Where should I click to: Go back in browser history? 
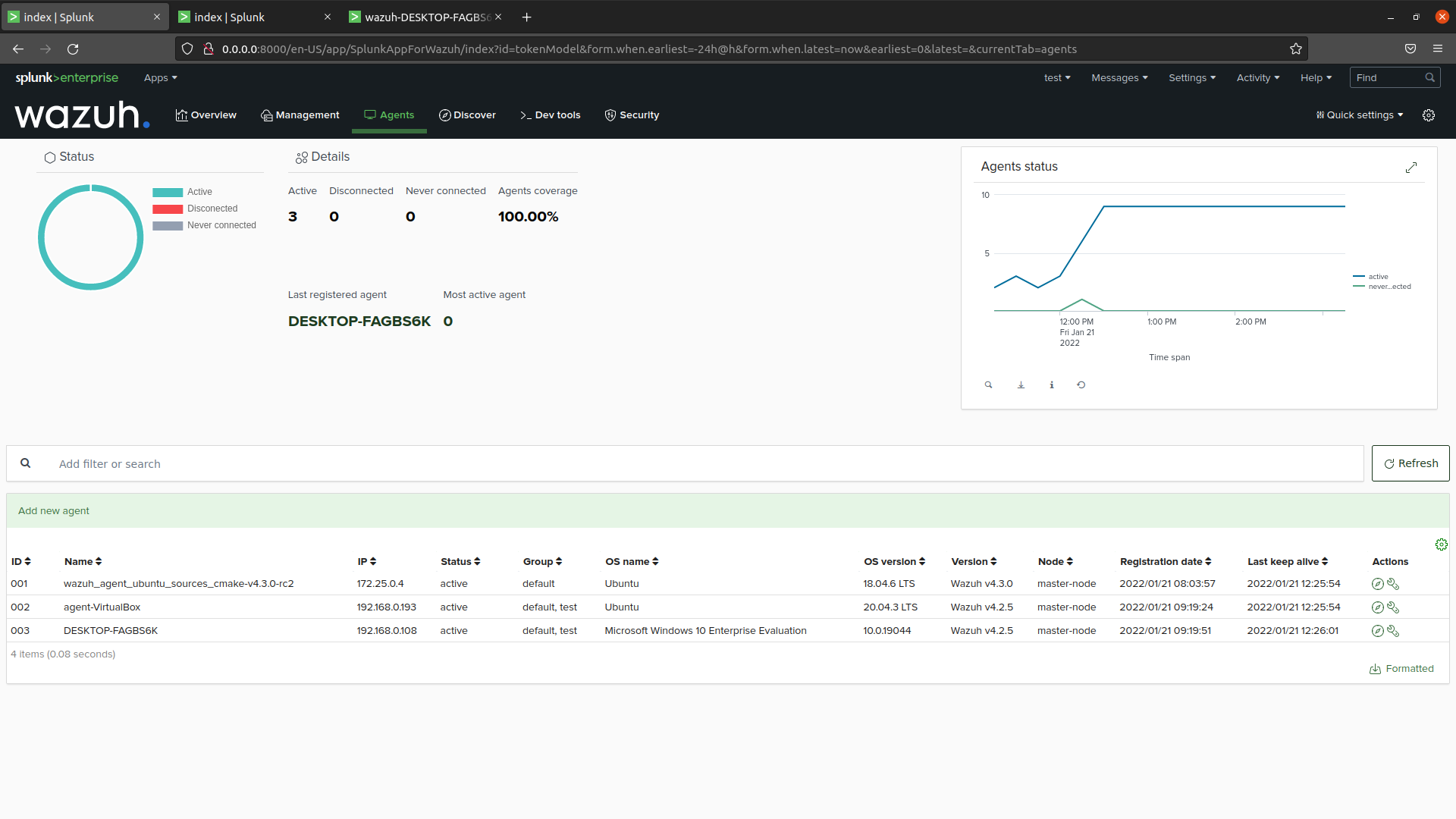[18, 49]
